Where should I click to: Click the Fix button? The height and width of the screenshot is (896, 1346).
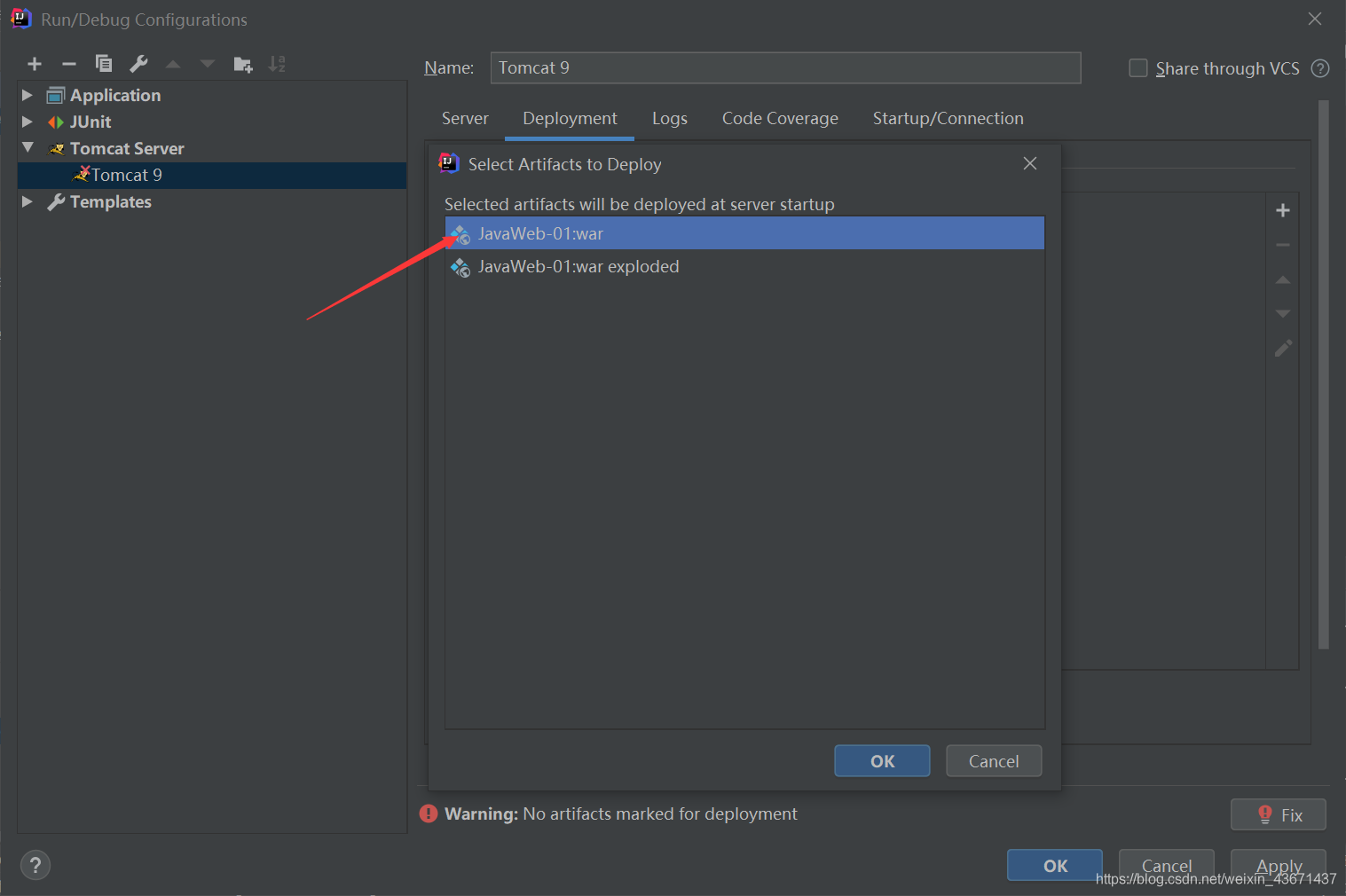click(1279, 814)
